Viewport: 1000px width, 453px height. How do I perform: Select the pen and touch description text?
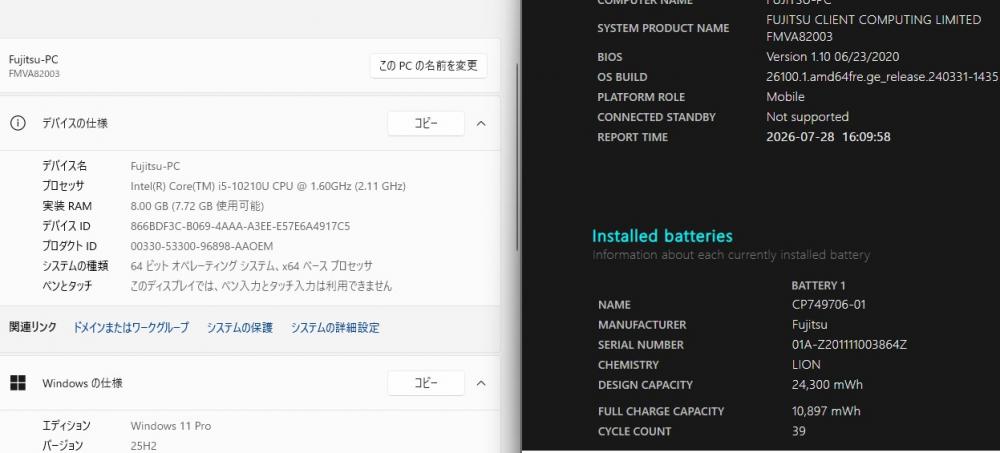[261, 286]
